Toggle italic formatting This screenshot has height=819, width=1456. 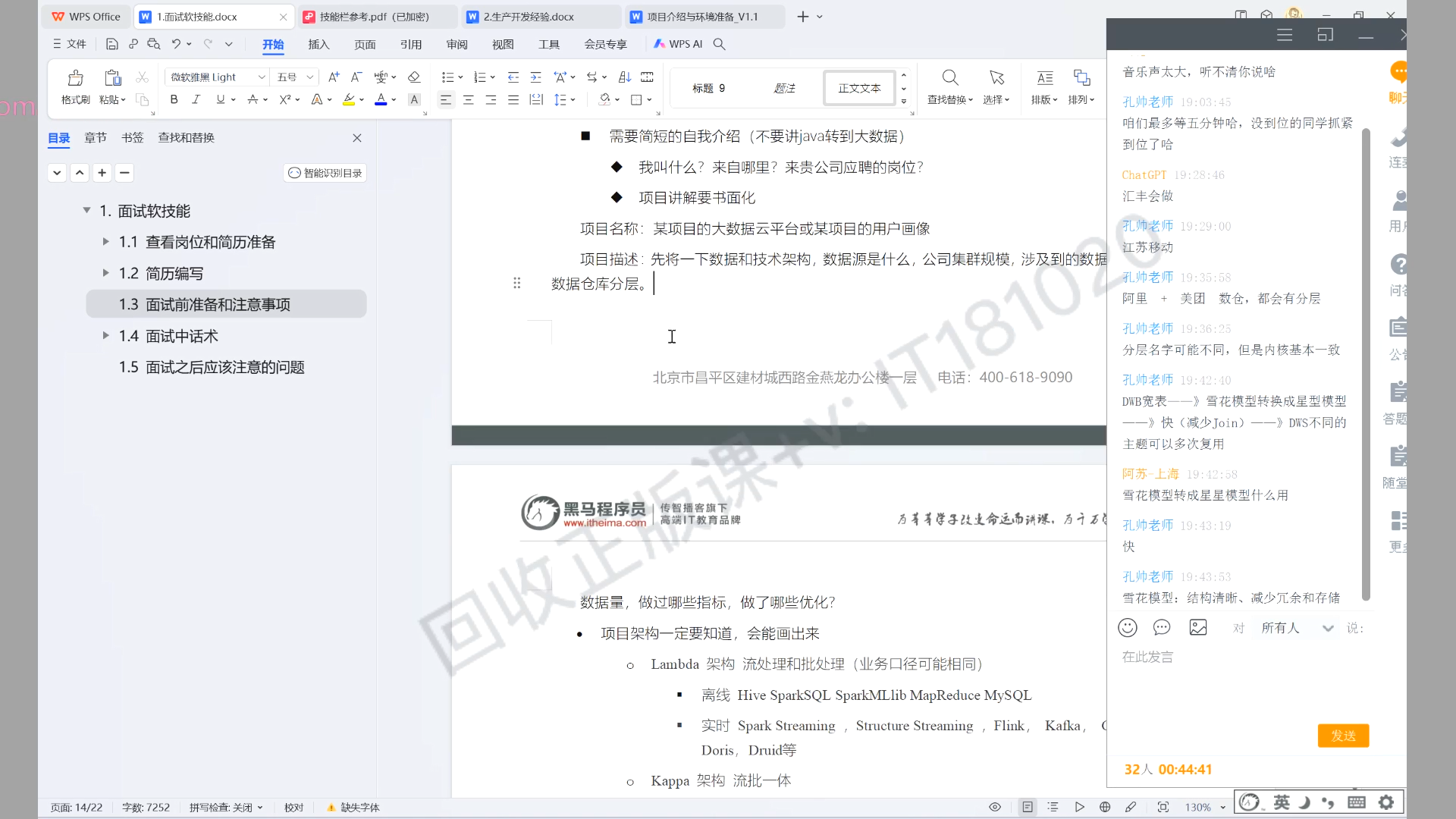point(196,99)
